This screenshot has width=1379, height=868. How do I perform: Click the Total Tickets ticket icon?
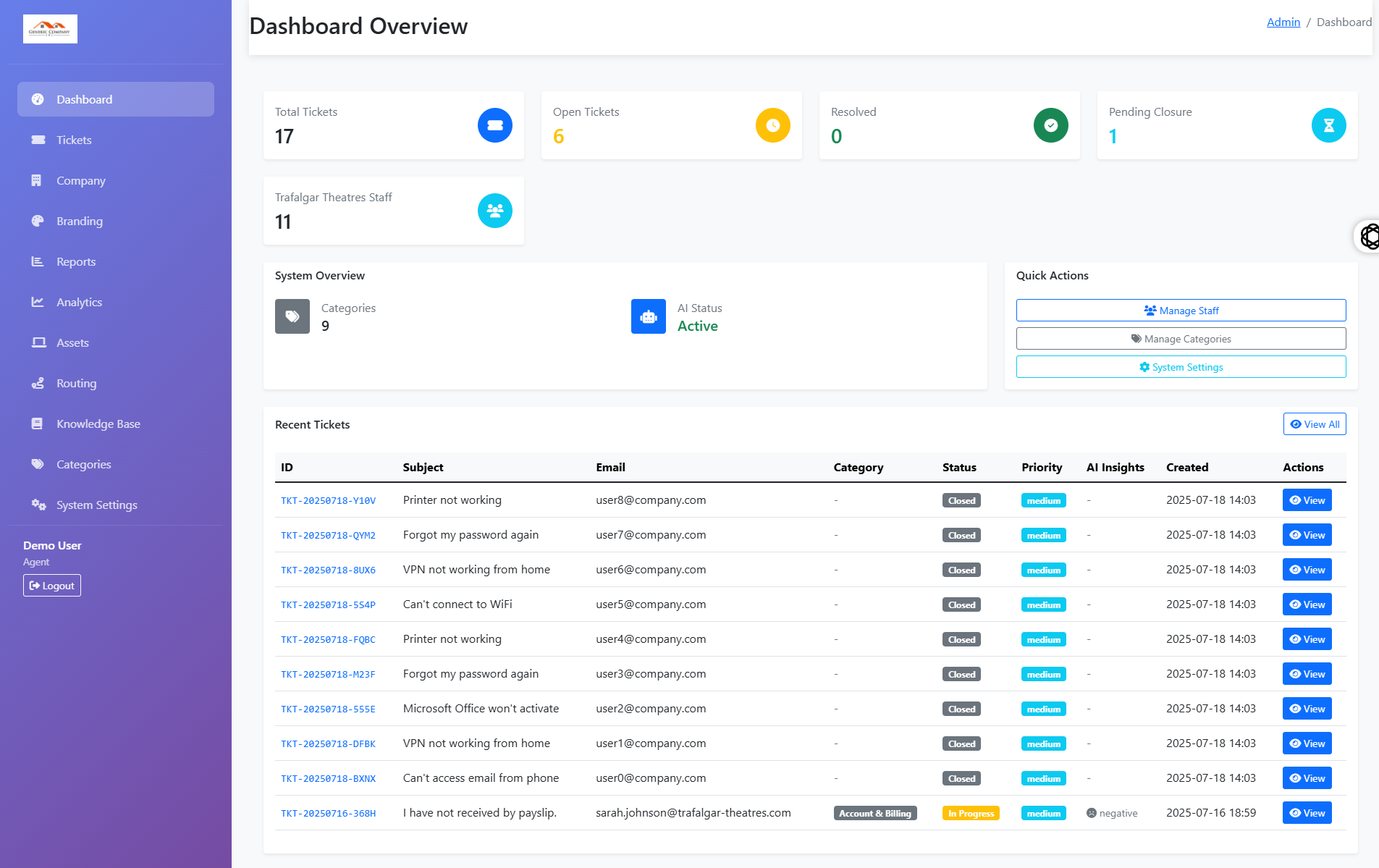coord(495,125)
